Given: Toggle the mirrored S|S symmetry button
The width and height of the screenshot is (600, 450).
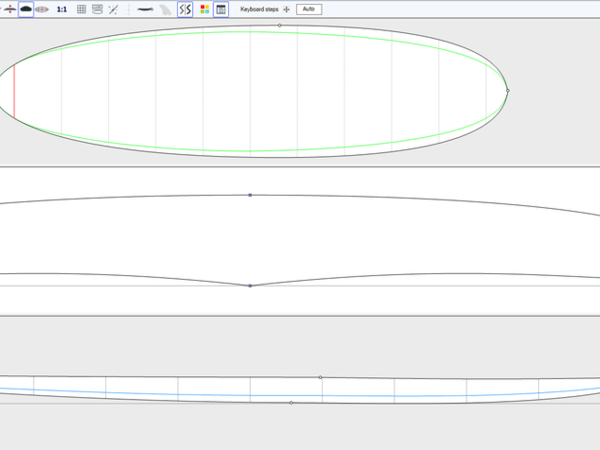Looking at the screenshot, I should coord(185,9).
